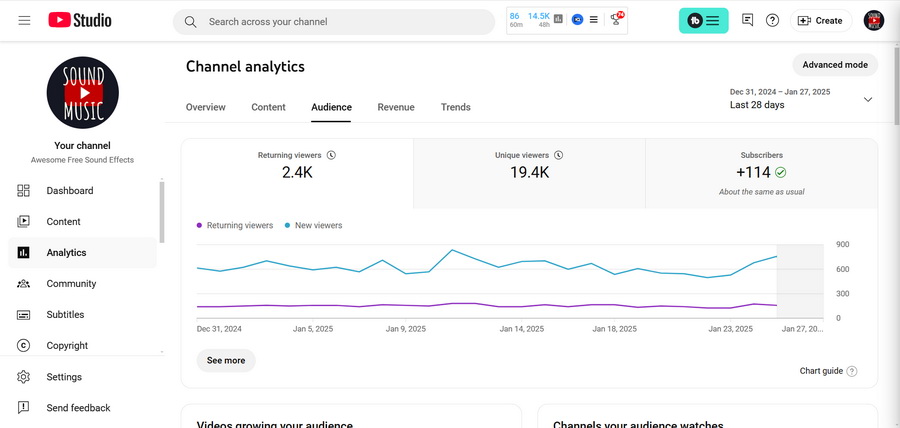Screen dimensions: 900x428
Task: Open the account avatar in the top right
Action: [873, 21]
